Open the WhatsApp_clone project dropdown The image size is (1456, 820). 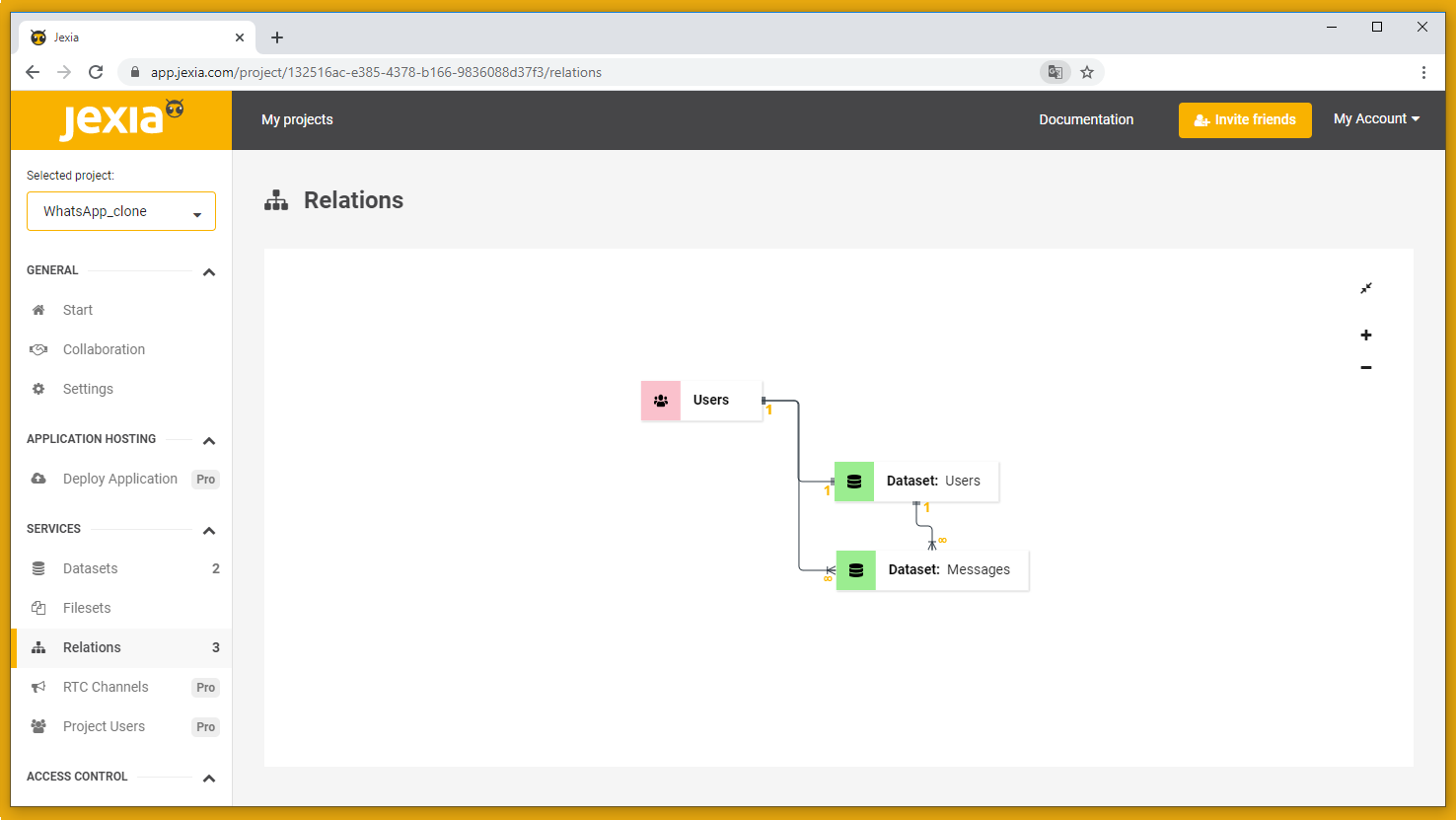(x=121, y=211)
